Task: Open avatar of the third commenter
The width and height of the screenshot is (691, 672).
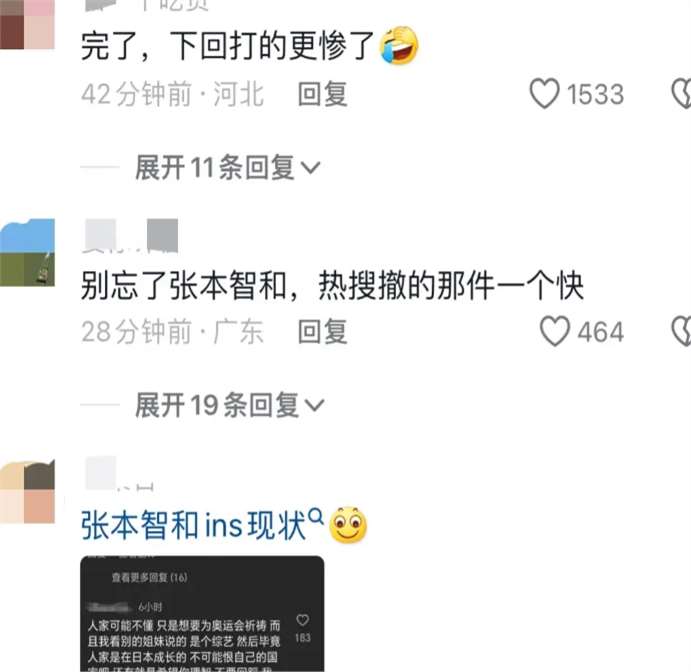Action: coord(27,491)
